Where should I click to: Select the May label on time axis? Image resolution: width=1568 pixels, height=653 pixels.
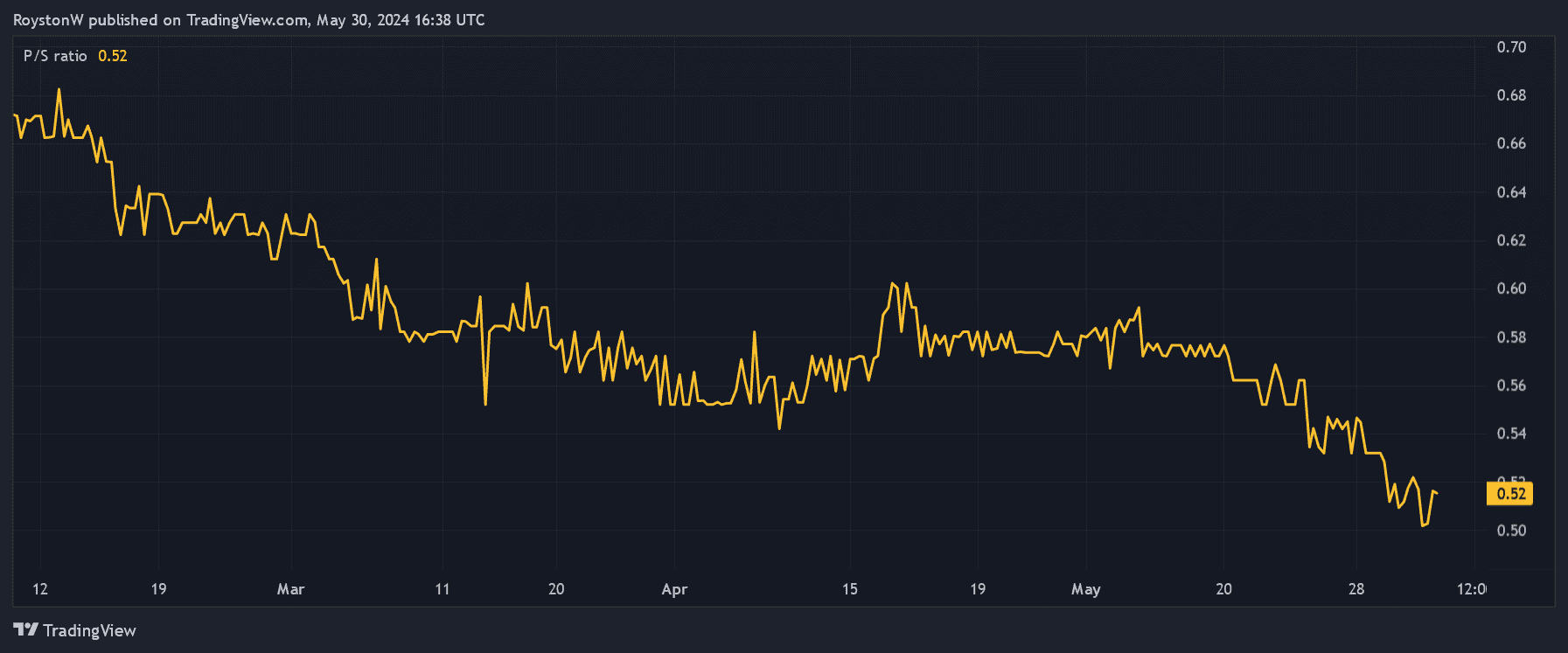click(1085, 589)
